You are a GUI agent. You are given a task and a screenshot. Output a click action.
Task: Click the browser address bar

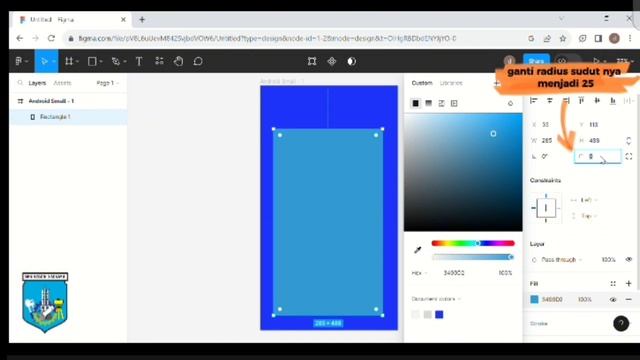point(294,38)
